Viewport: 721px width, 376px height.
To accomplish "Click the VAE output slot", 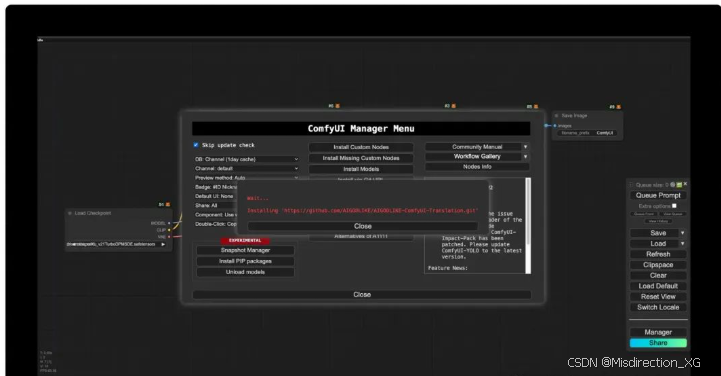I will [x=169, y=237].
